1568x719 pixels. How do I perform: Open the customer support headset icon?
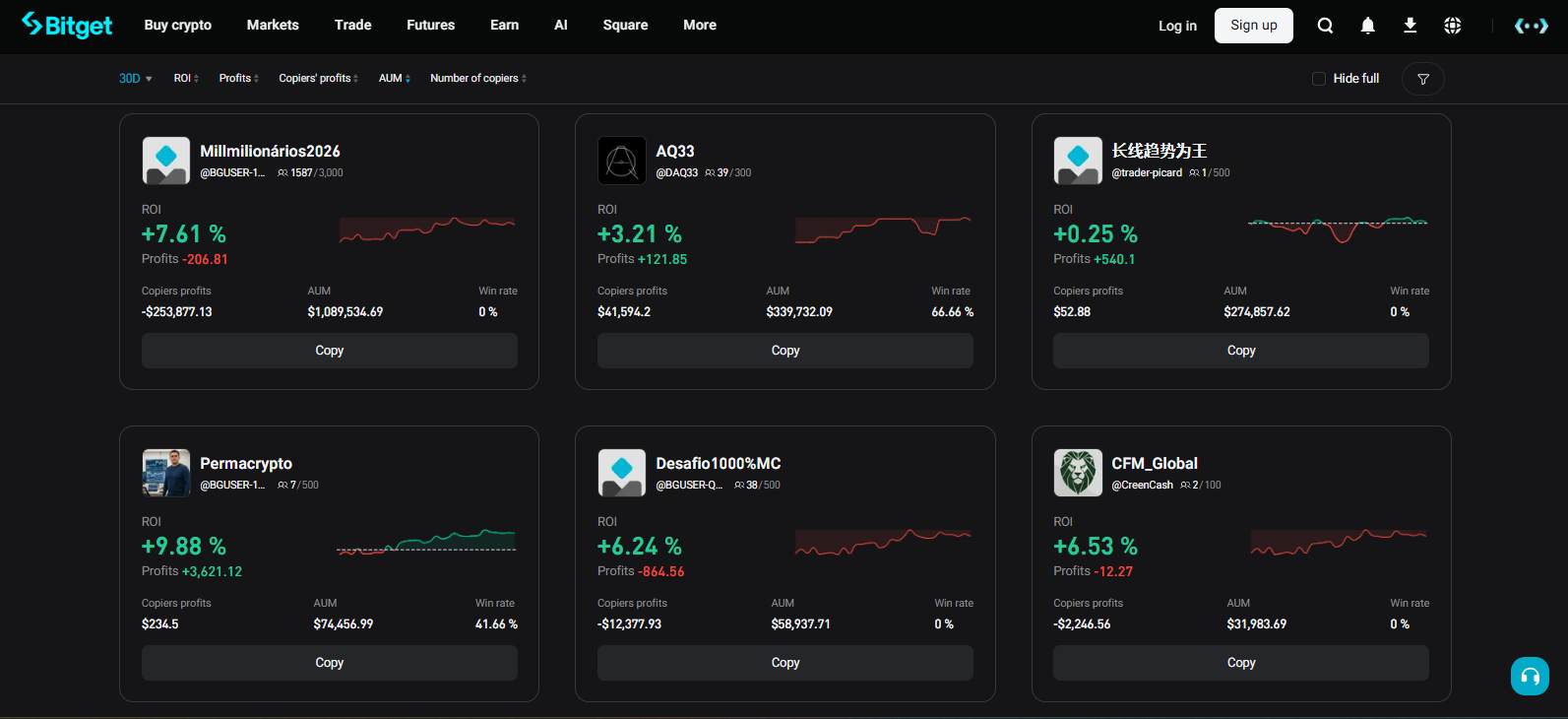click(x=1530, y=676)
